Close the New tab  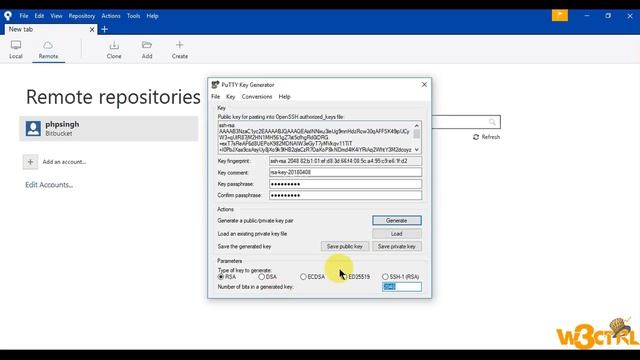[x=92, y=29]
